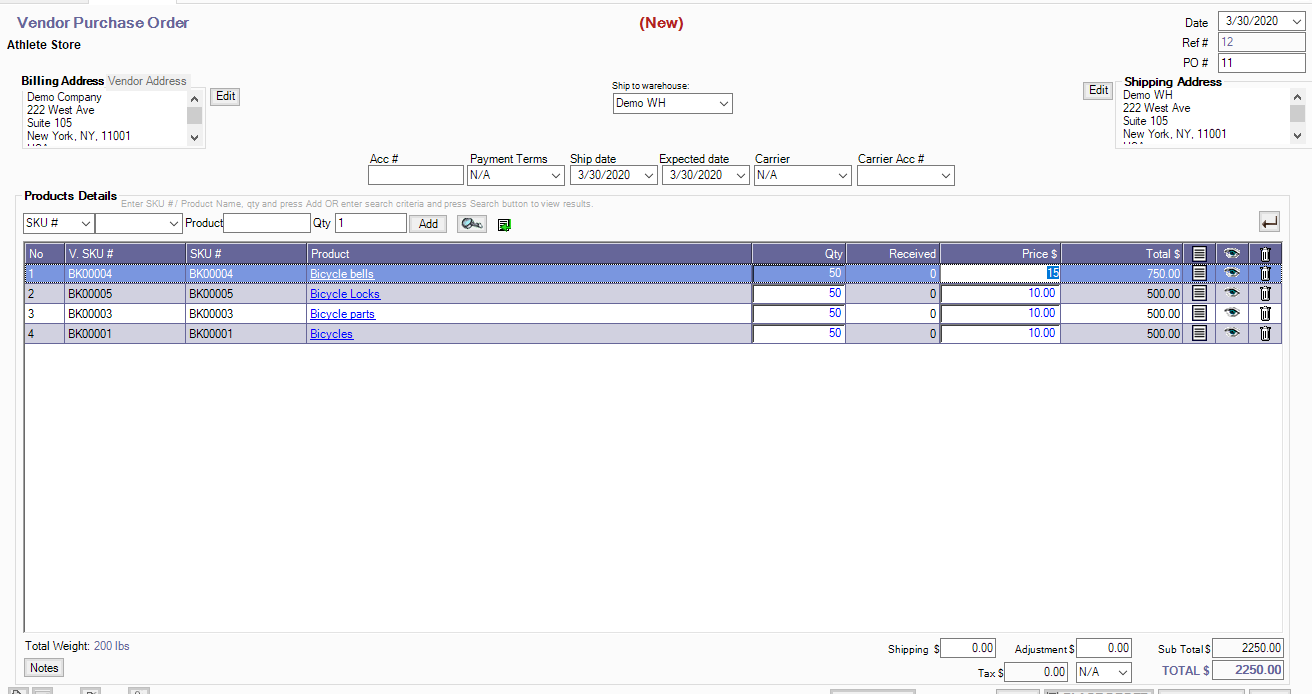Open the Bicycle Locks product link
The width and height of the screenshot is (1312, 694).
tap(344, 294)
